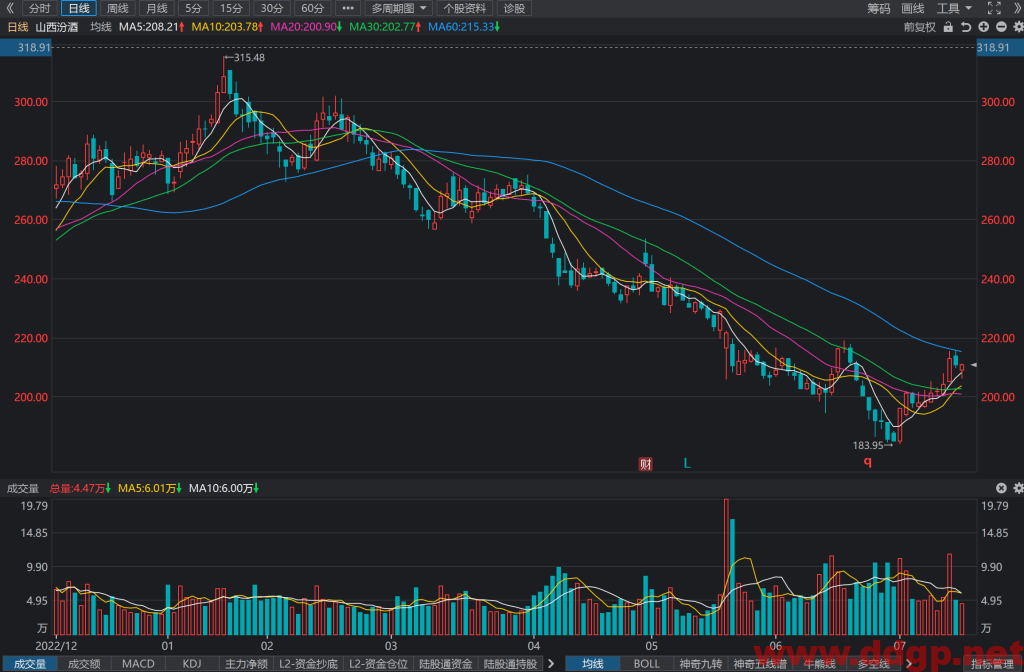This screenshot has height=672, width=1024.
Task: Click 318.91 price label on left axis
Action: [x=26, y=48]
